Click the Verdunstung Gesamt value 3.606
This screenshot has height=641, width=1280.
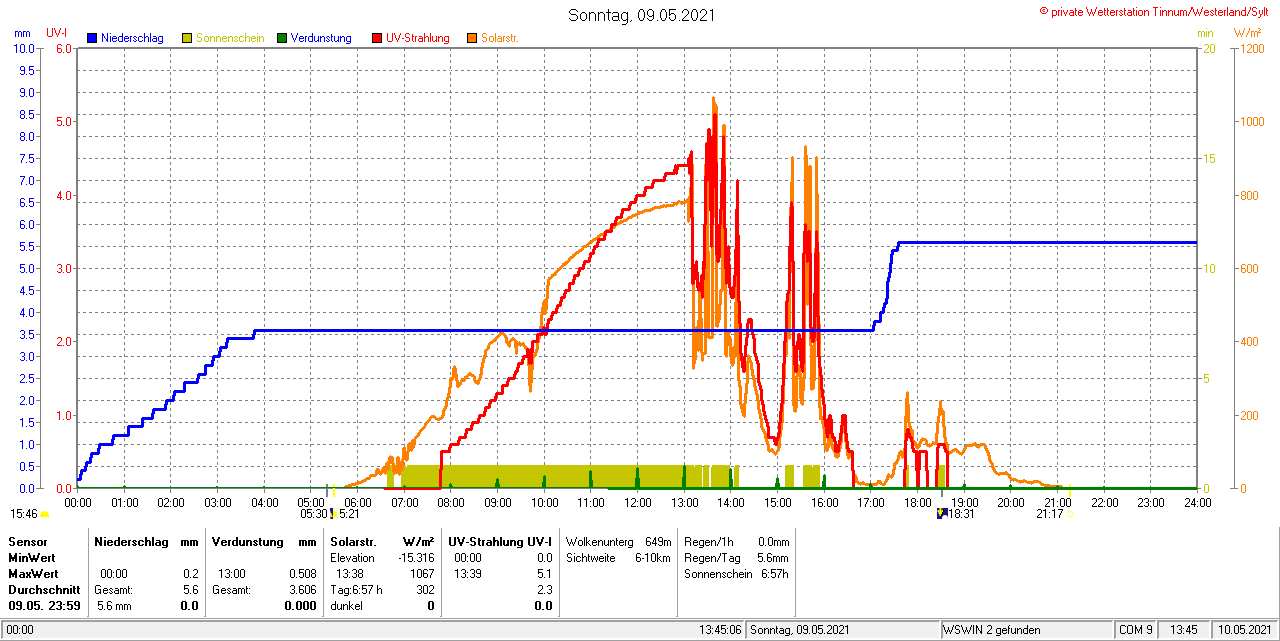pyautogui.click(x=301, y=590)
